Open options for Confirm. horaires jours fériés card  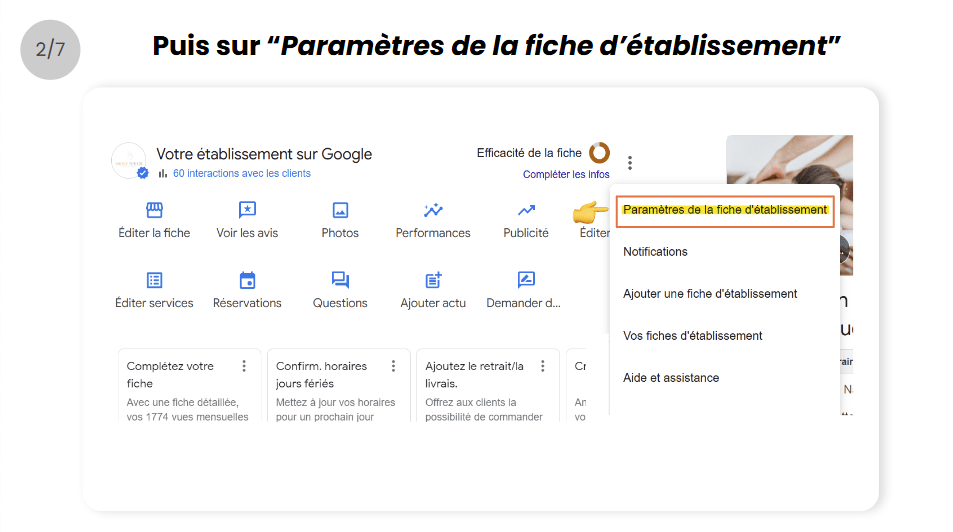pyautogui.click(x=393, y=366)
